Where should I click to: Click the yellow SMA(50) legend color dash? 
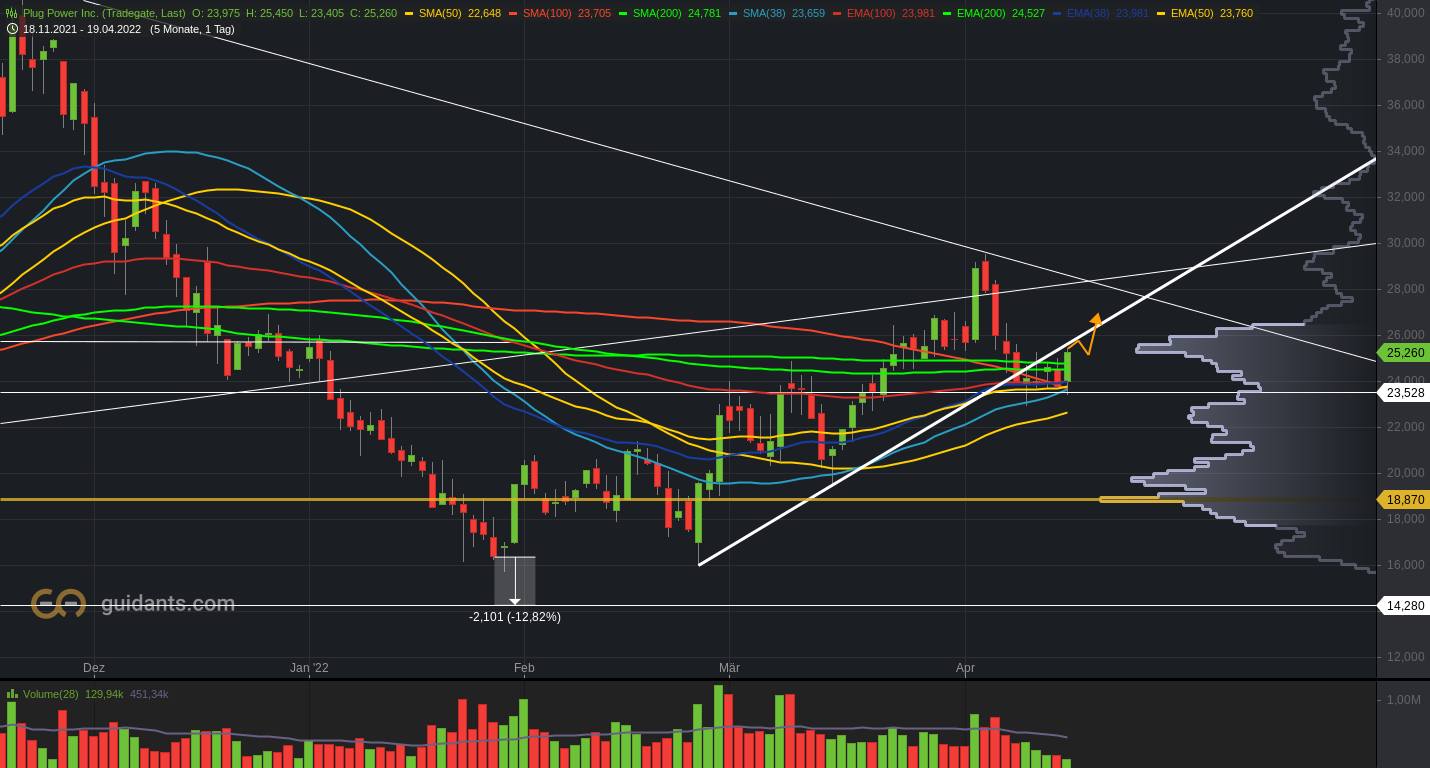410,13
